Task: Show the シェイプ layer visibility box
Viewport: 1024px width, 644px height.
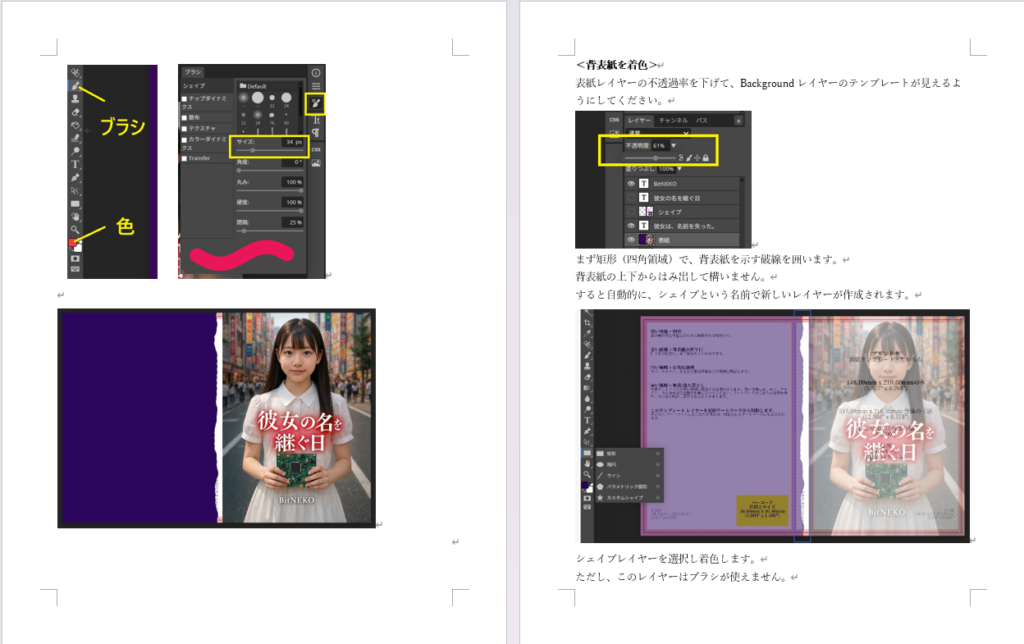Action: click(631, 212)
